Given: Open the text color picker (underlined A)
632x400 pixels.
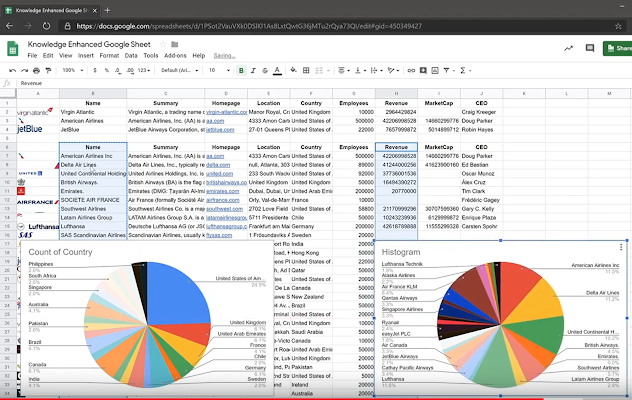Looking at the screenshot, I should coord(277,71).
